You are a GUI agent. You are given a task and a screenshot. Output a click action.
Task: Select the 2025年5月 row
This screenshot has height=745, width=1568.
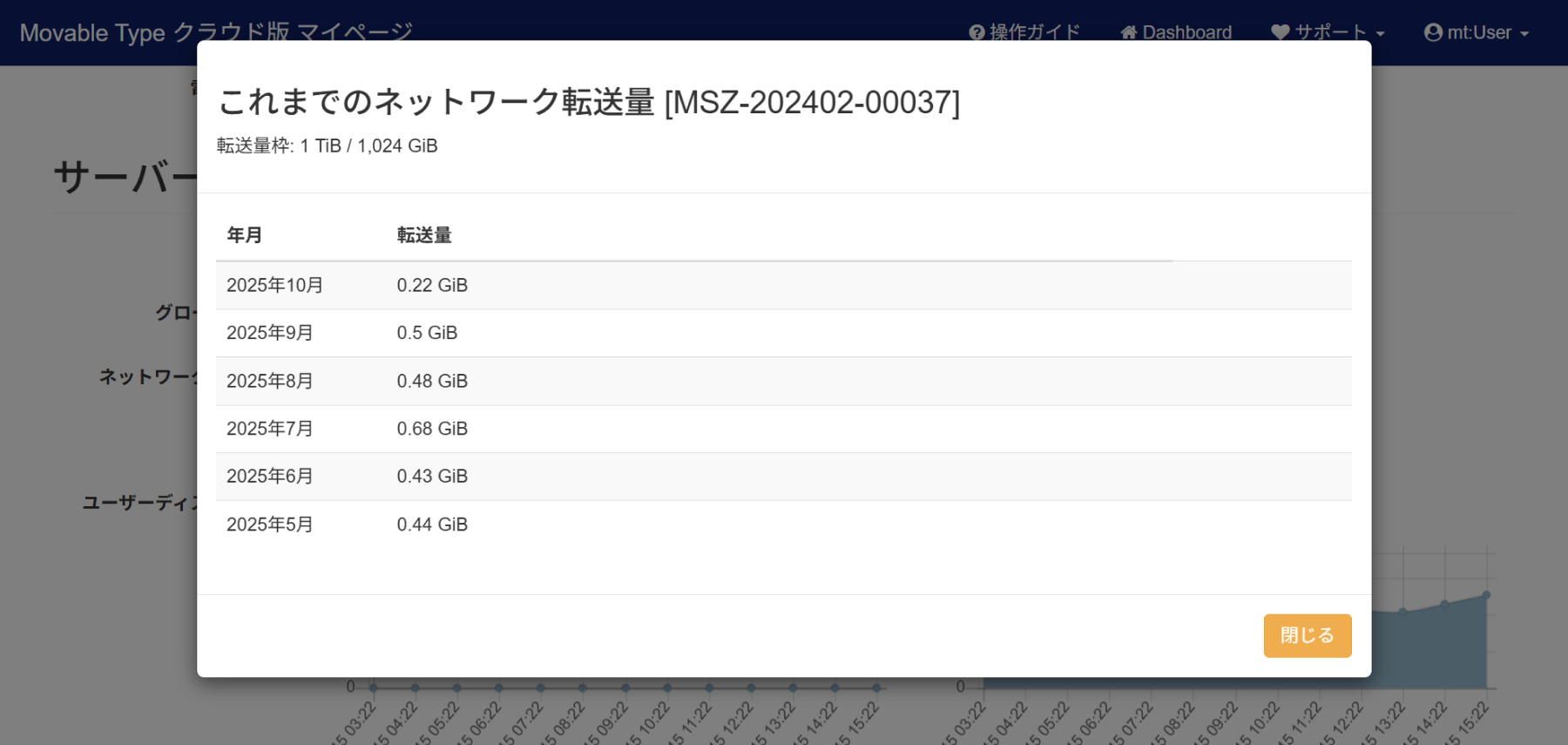(782, 525)
